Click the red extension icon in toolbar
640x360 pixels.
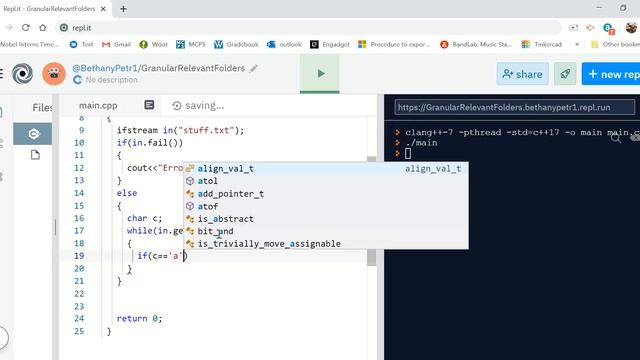[x=590, y=27]
